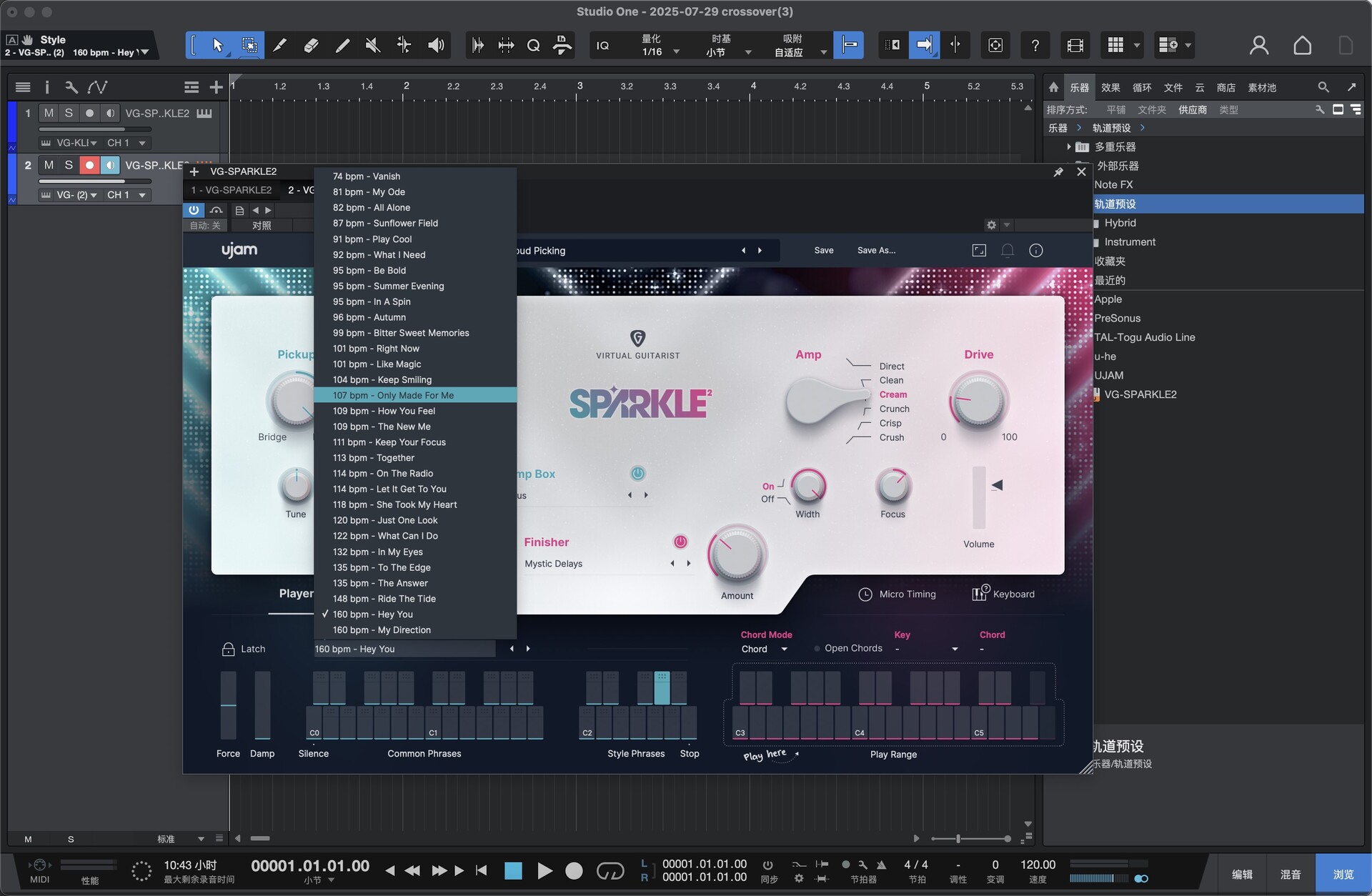1372x896 pixels.
Task: Click the browser home icon
Action: pyautogui.click(x=1053, y=87)
